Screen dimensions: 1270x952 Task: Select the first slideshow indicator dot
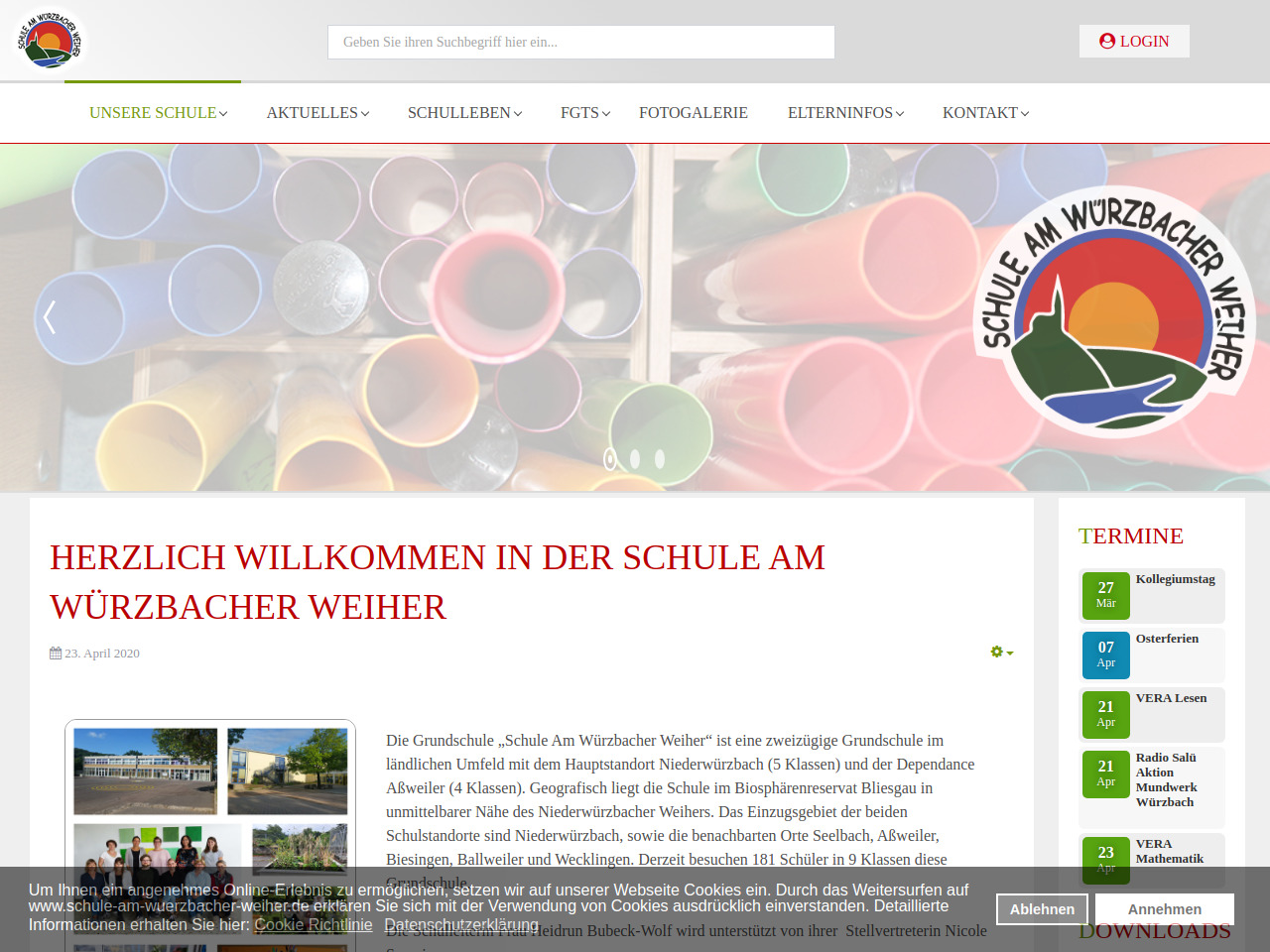tap(610, 459)
